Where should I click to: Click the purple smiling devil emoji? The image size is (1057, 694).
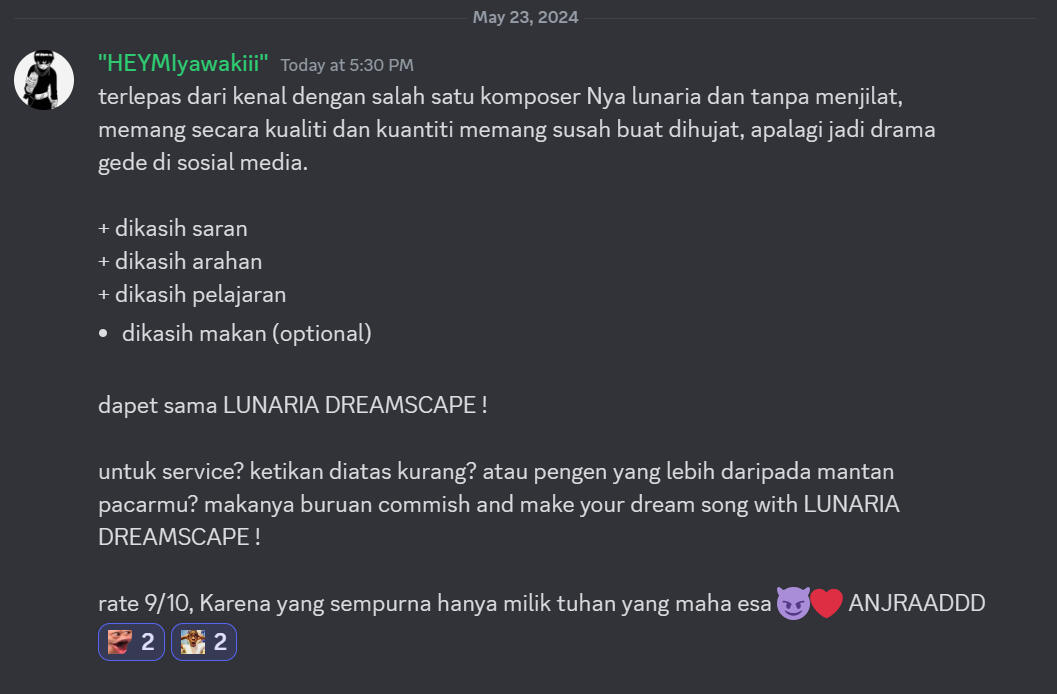(x=793, y=603)
